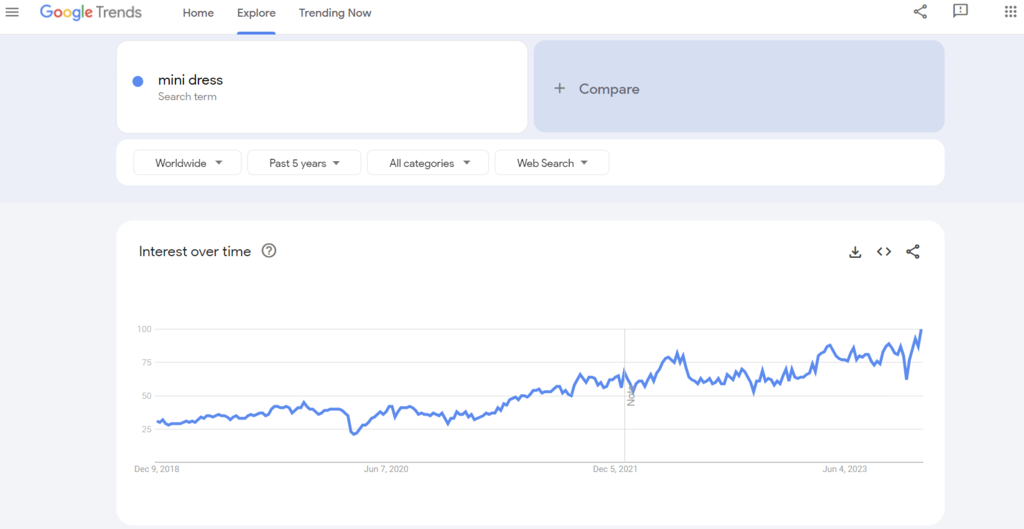1024x529 pixels.
Task: Expand the Worldwide region dropdown
Action: [187, 163]
